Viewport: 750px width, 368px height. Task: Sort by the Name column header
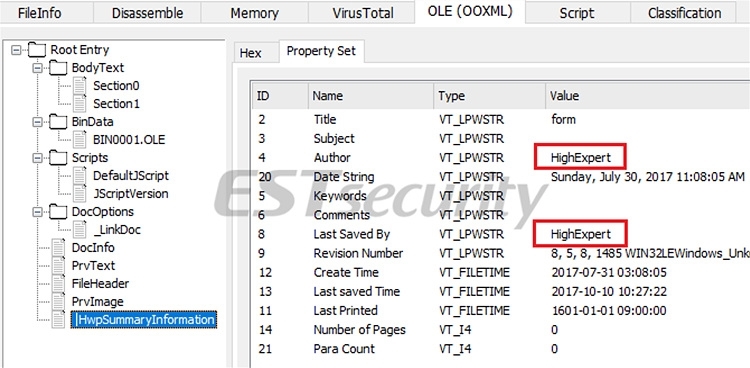click(371, 96)
